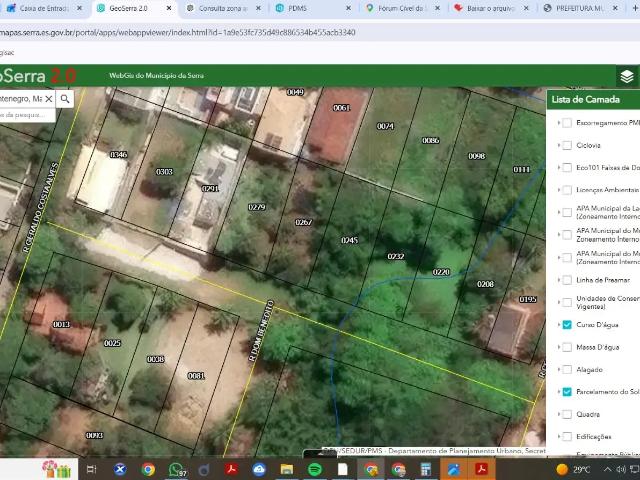The width and height of the screenshot is (640, 480).
Task: Expand the Eco101 Faixas layer arrow
Action: coord(558,168)
